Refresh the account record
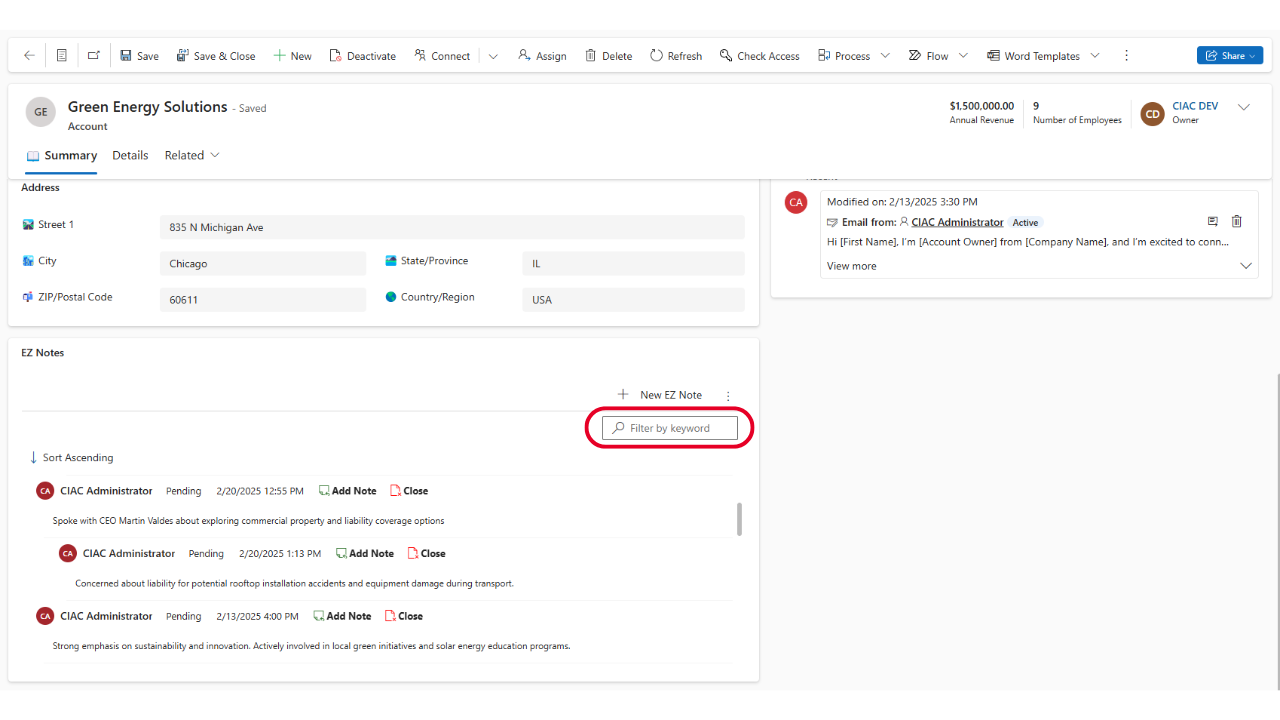The width and height of the screenshot is (1280, 720). point(676,56)
